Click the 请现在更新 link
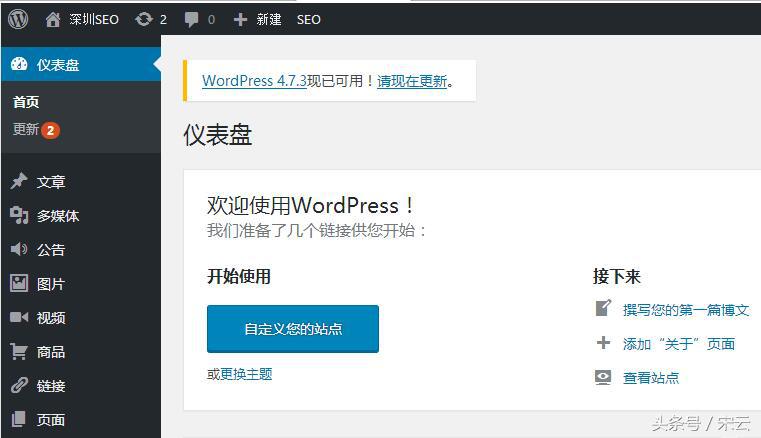The height and width of the screenshot is (438, 761). [x=412, y=81]
